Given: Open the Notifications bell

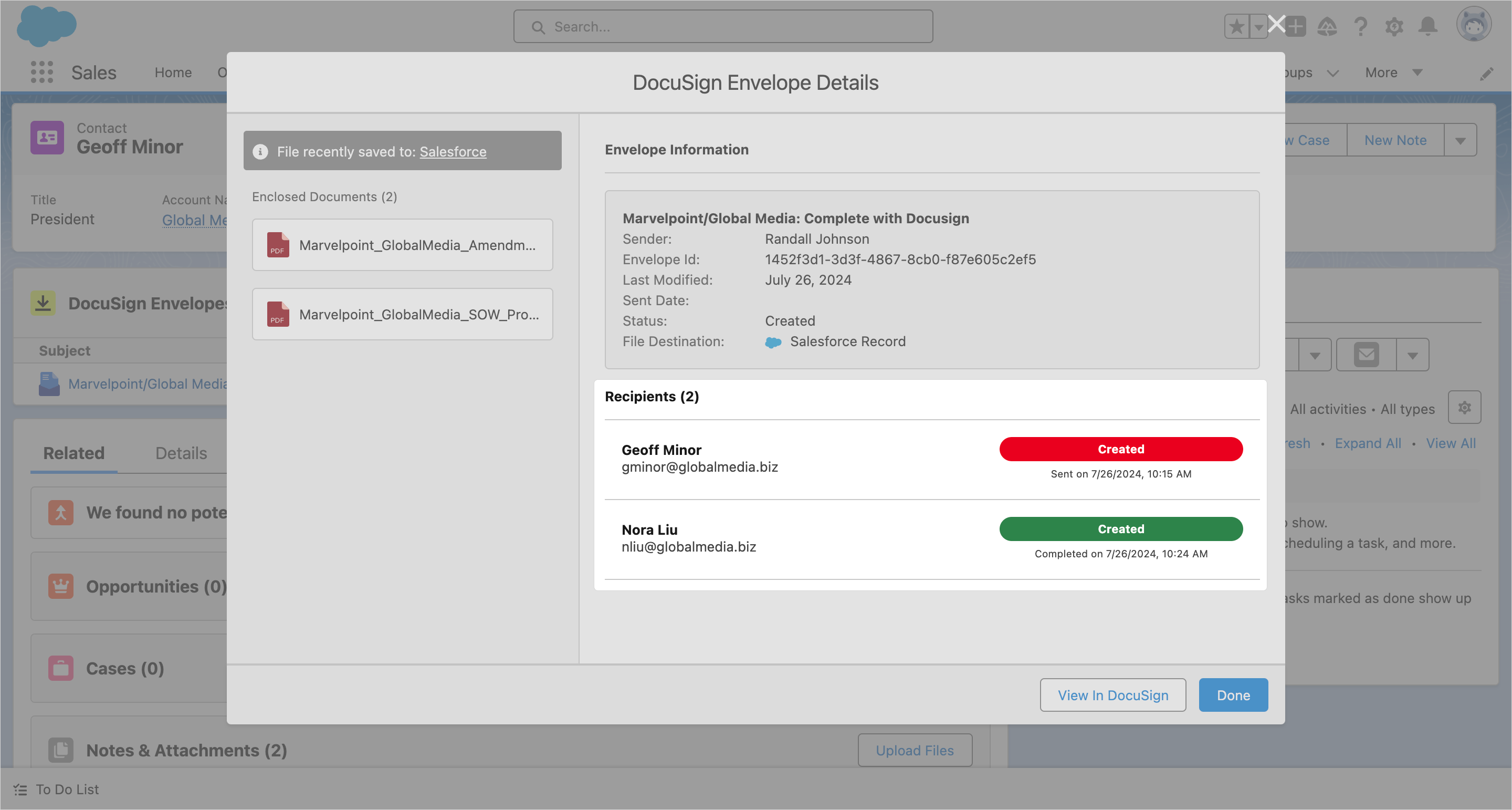Looking at the screenshot, I should coord(1428,26).
